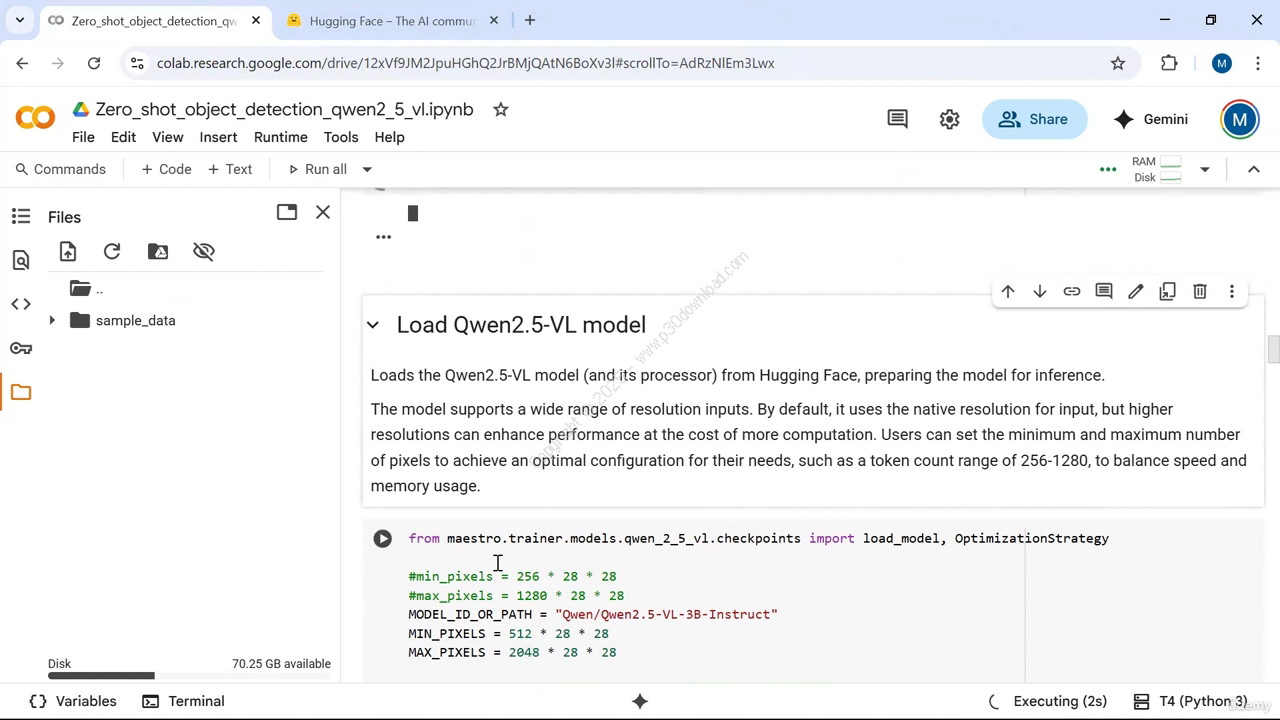Open notebook settings gear
This screenshot has width=1280, height=720.
point(949,119)
